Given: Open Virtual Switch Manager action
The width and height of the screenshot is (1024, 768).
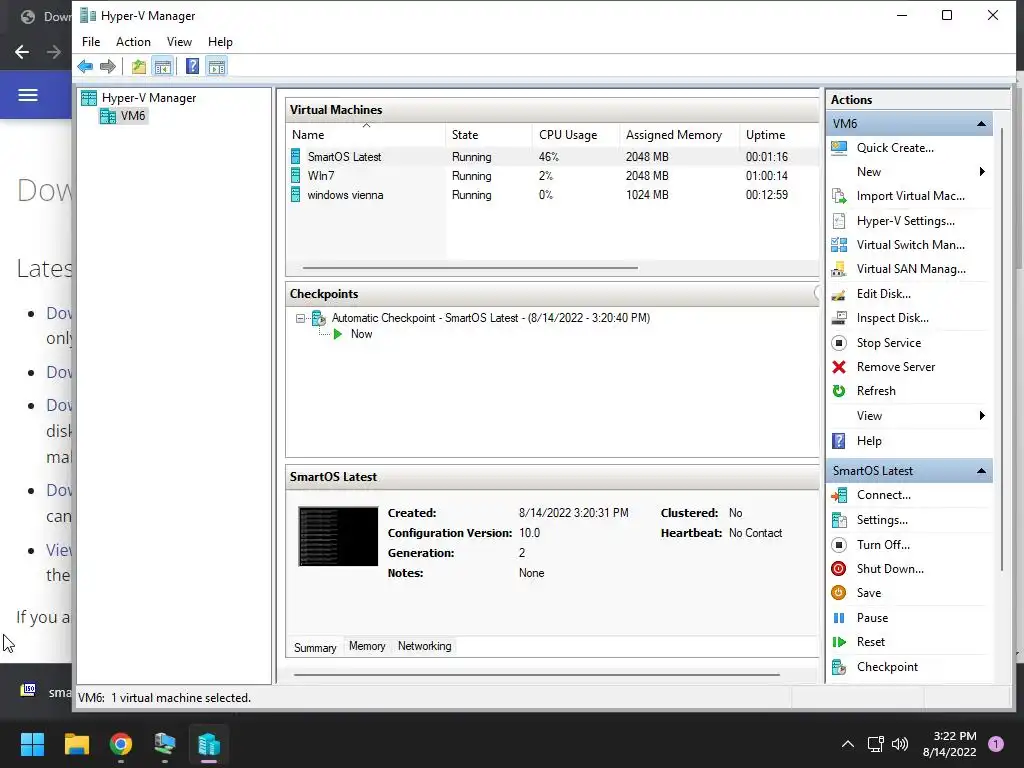Looking at the screenshot, I should pos(908,245).
